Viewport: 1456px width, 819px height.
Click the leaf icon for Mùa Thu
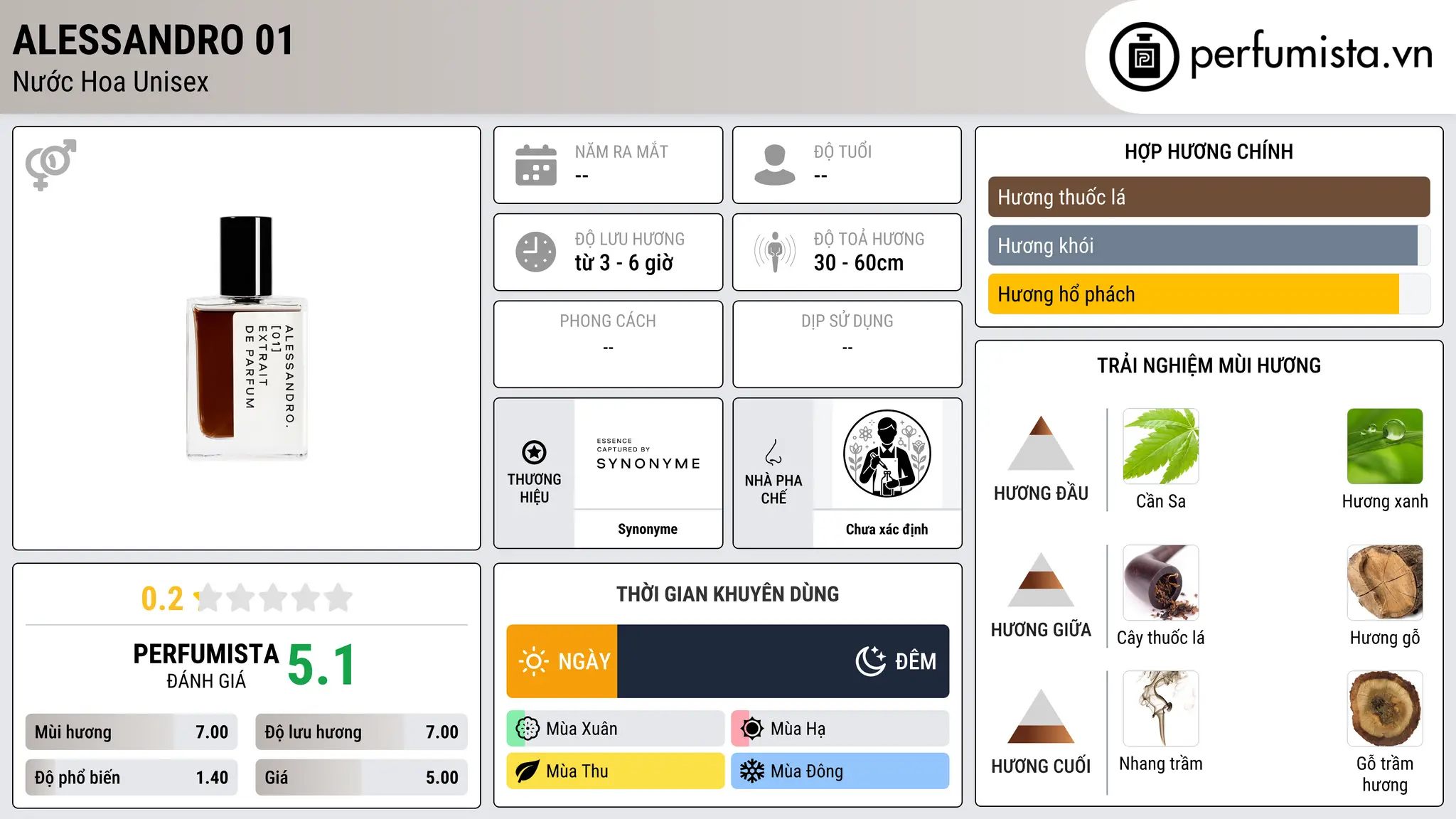[x=528, y=771]
